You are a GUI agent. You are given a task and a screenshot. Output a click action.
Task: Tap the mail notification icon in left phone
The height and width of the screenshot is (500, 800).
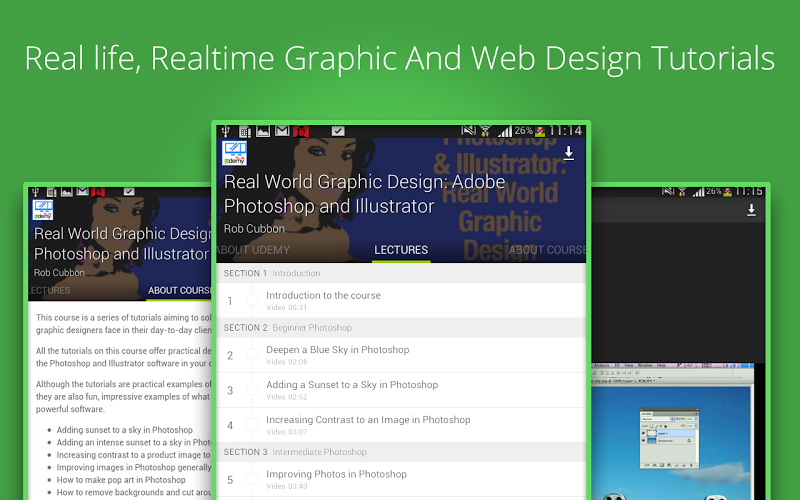click(83, 192)
